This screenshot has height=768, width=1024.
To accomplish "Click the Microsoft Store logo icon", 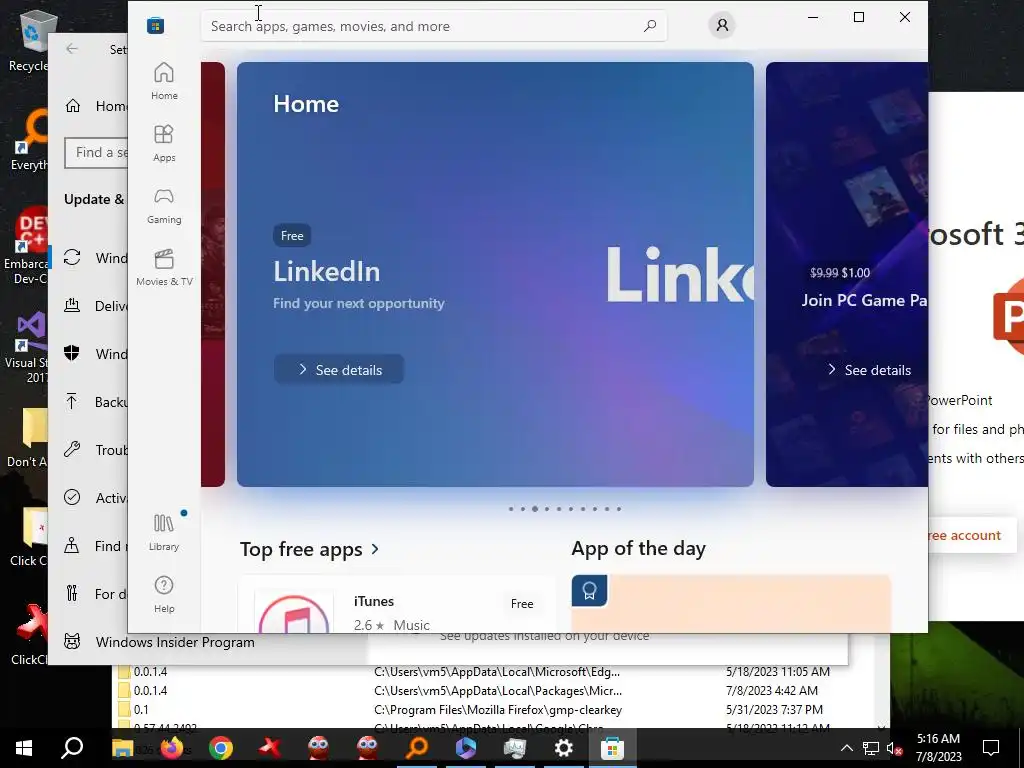I will [x=155, y=25].
